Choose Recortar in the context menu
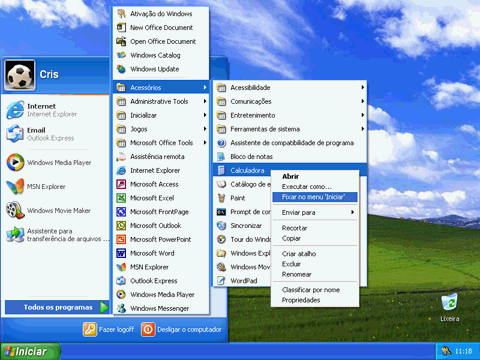 point(315,228)
